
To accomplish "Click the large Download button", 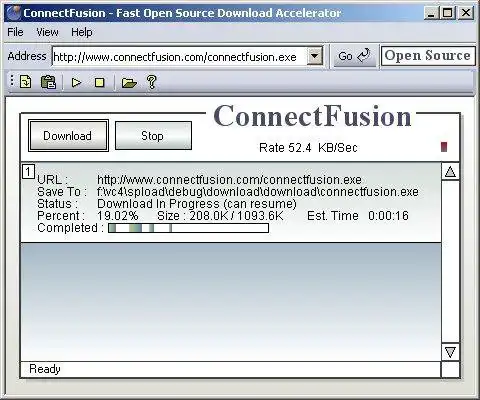I will (68, 136).
